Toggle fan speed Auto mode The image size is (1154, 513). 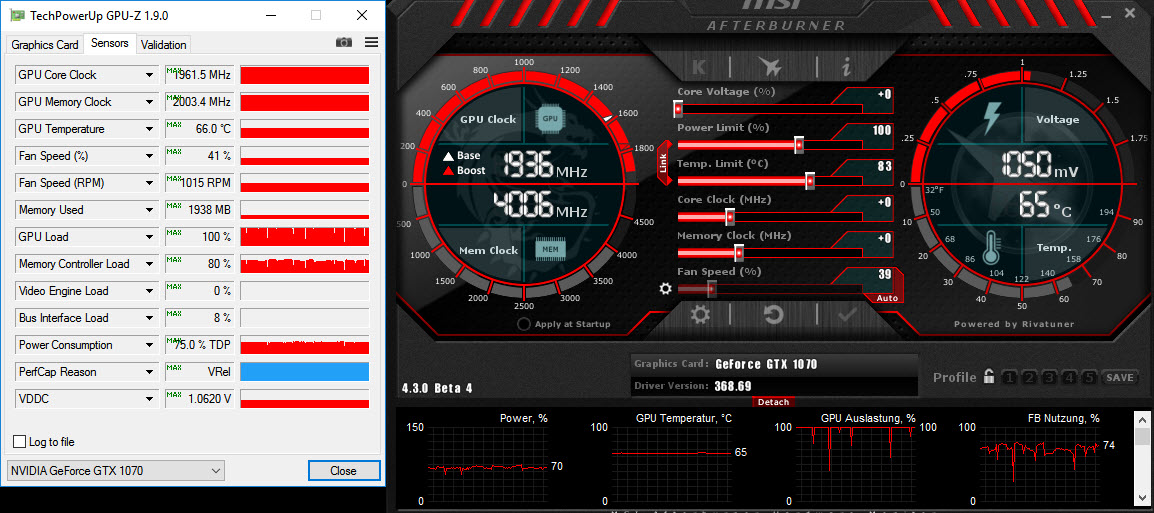pyautogui.click(x=887, y=298)
